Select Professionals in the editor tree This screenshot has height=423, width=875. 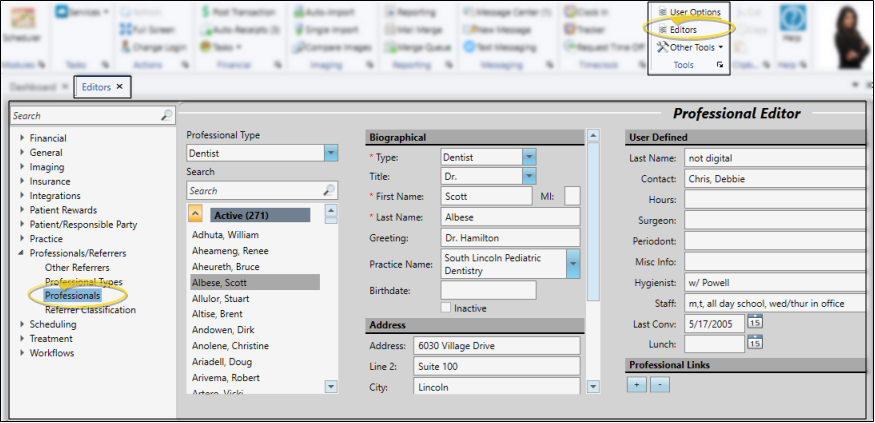click(72, 296)
